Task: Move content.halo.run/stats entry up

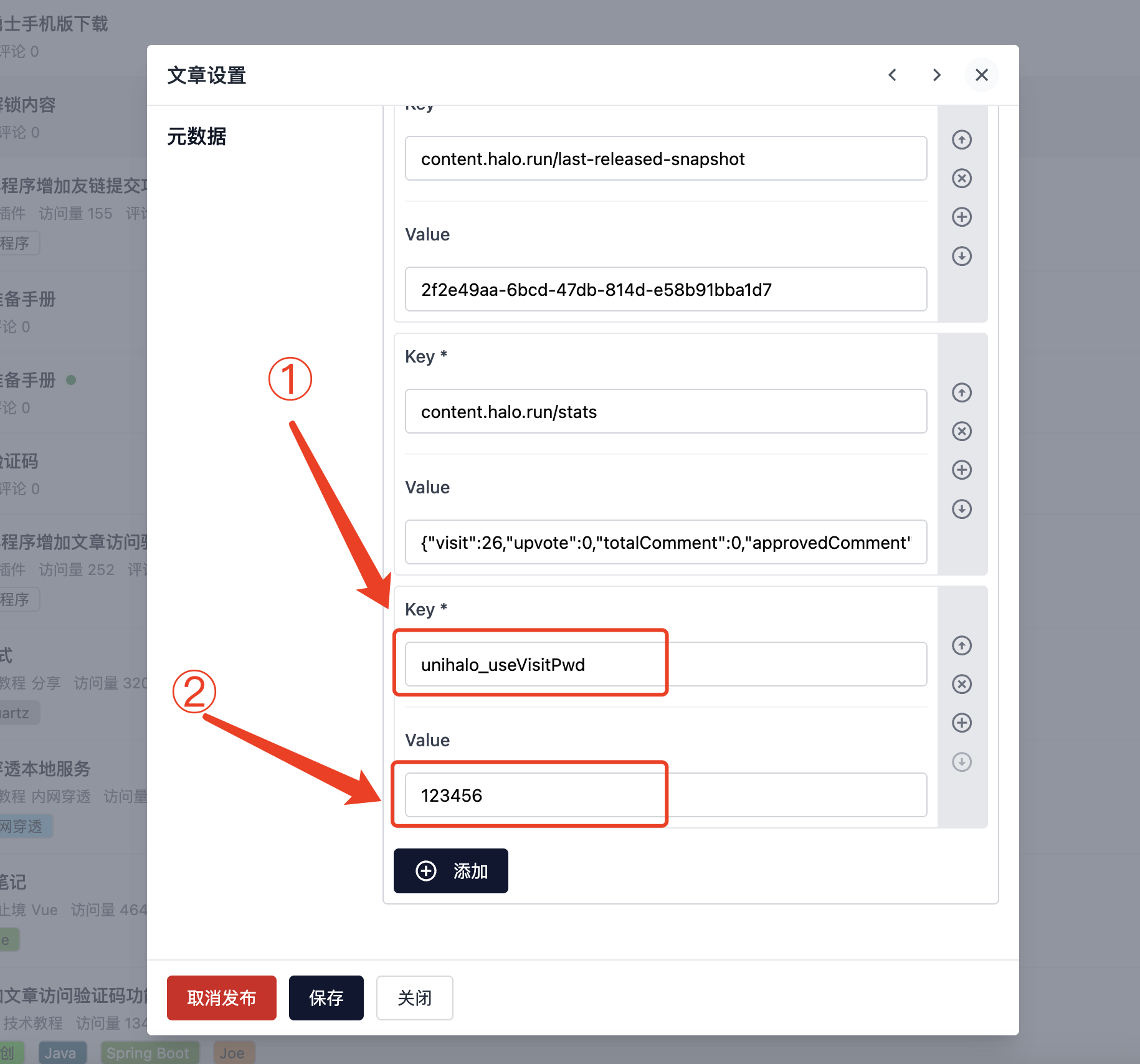Action: tap(961, 392)
